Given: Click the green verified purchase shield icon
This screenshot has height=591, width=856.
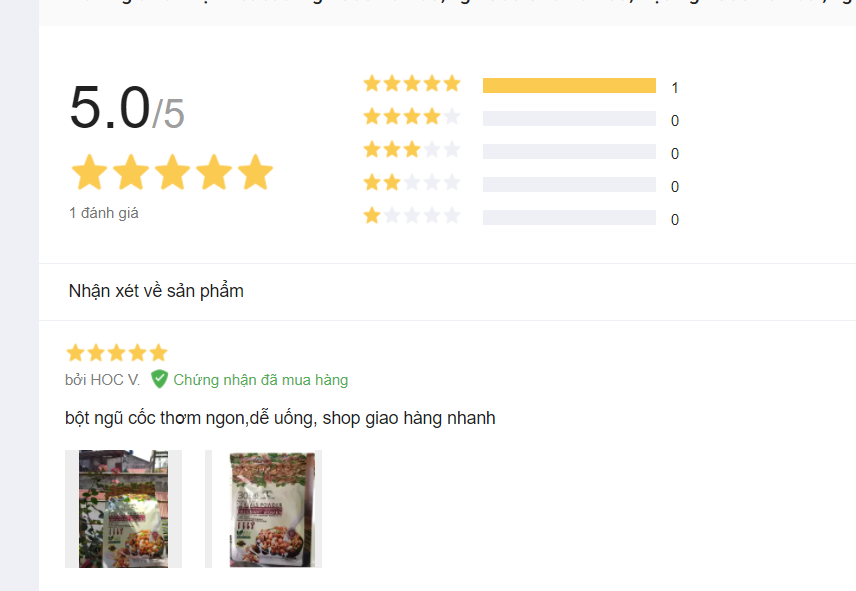Looking at the screenshot, I should [159, 379].
